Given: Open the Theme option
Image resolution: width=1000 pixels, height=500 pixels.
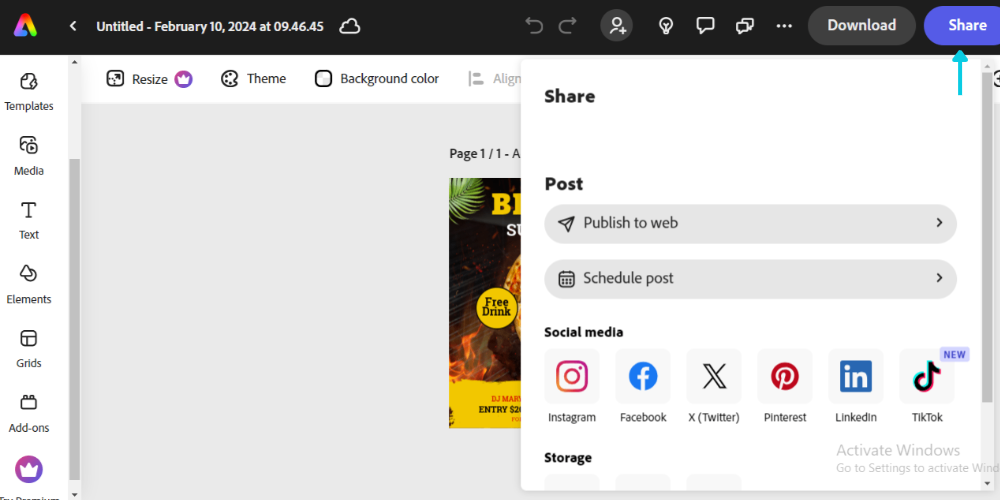Looking at the screenshot, I should [x=253, y=79].
